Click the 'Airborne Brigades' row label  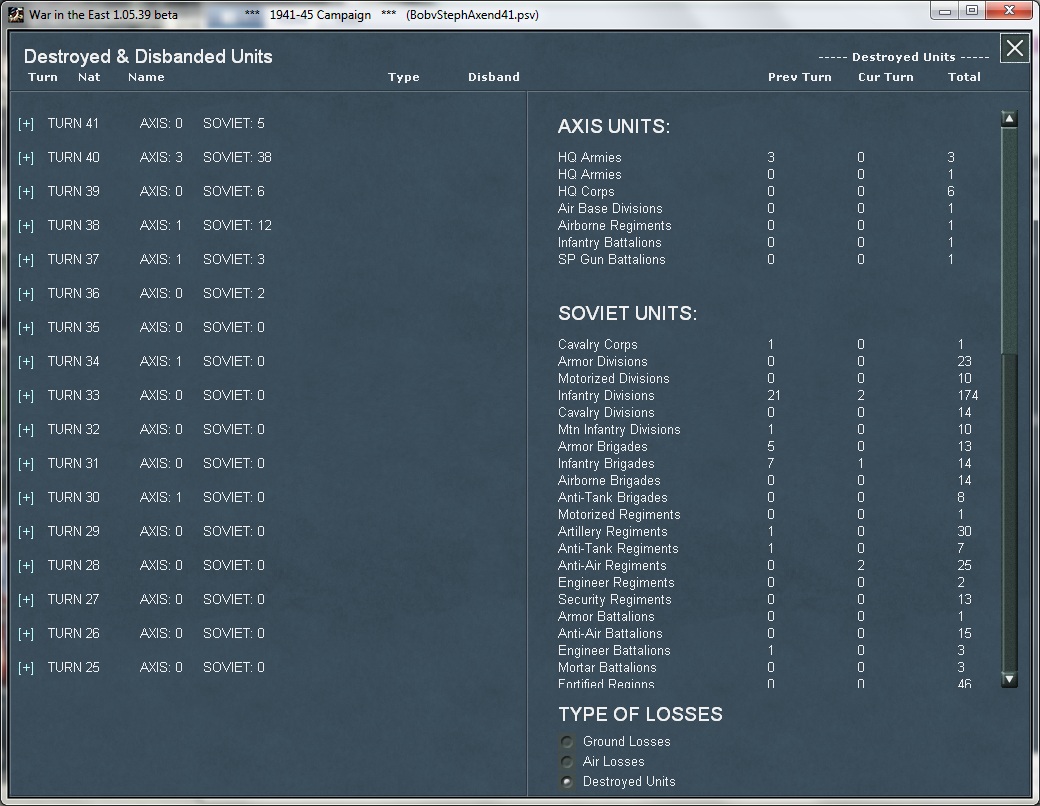(609, 480)
